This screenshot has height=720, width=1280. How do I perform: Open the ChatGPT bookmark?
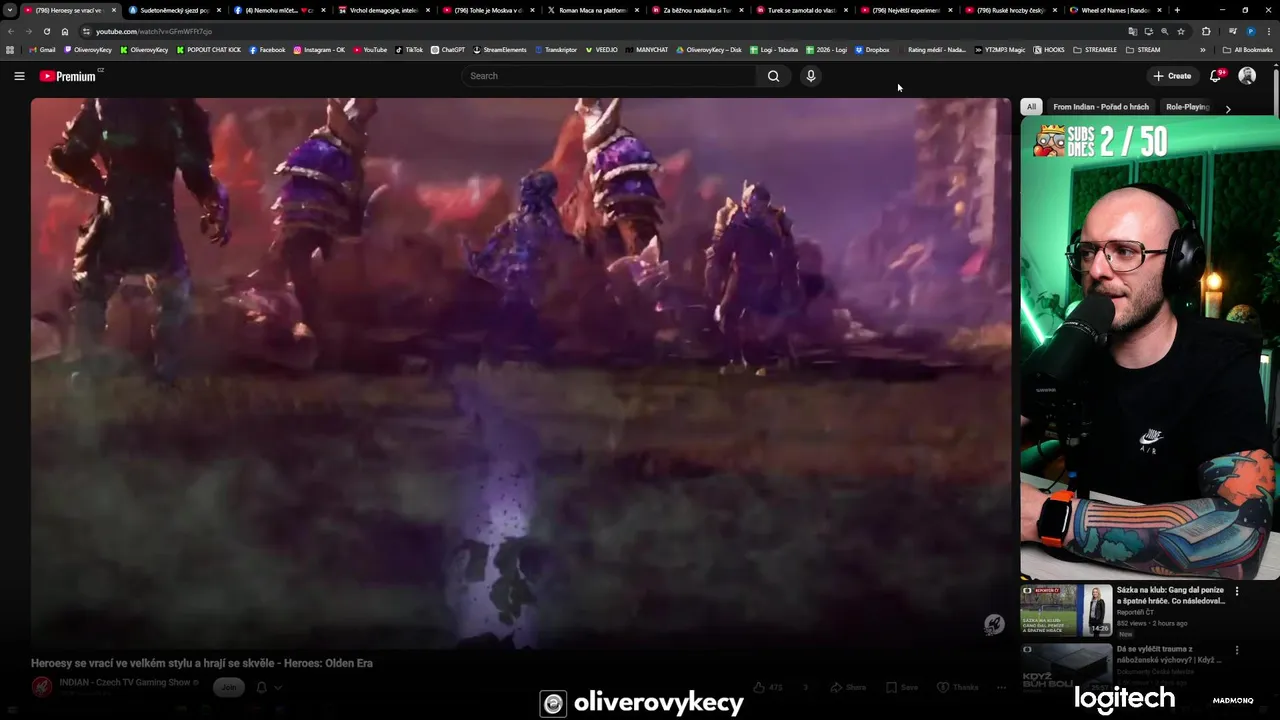click(448, 50)
